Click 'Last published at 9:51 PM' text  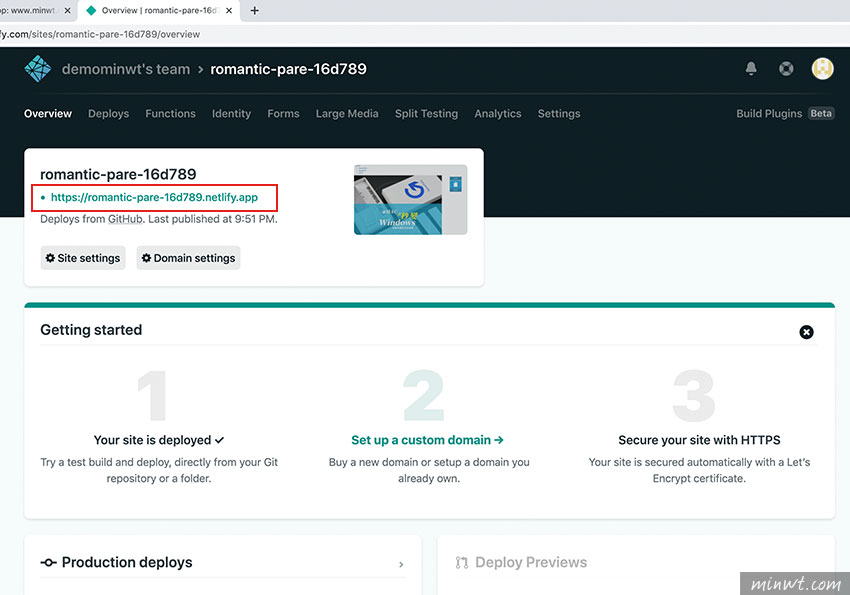click(x=212, y=219)
